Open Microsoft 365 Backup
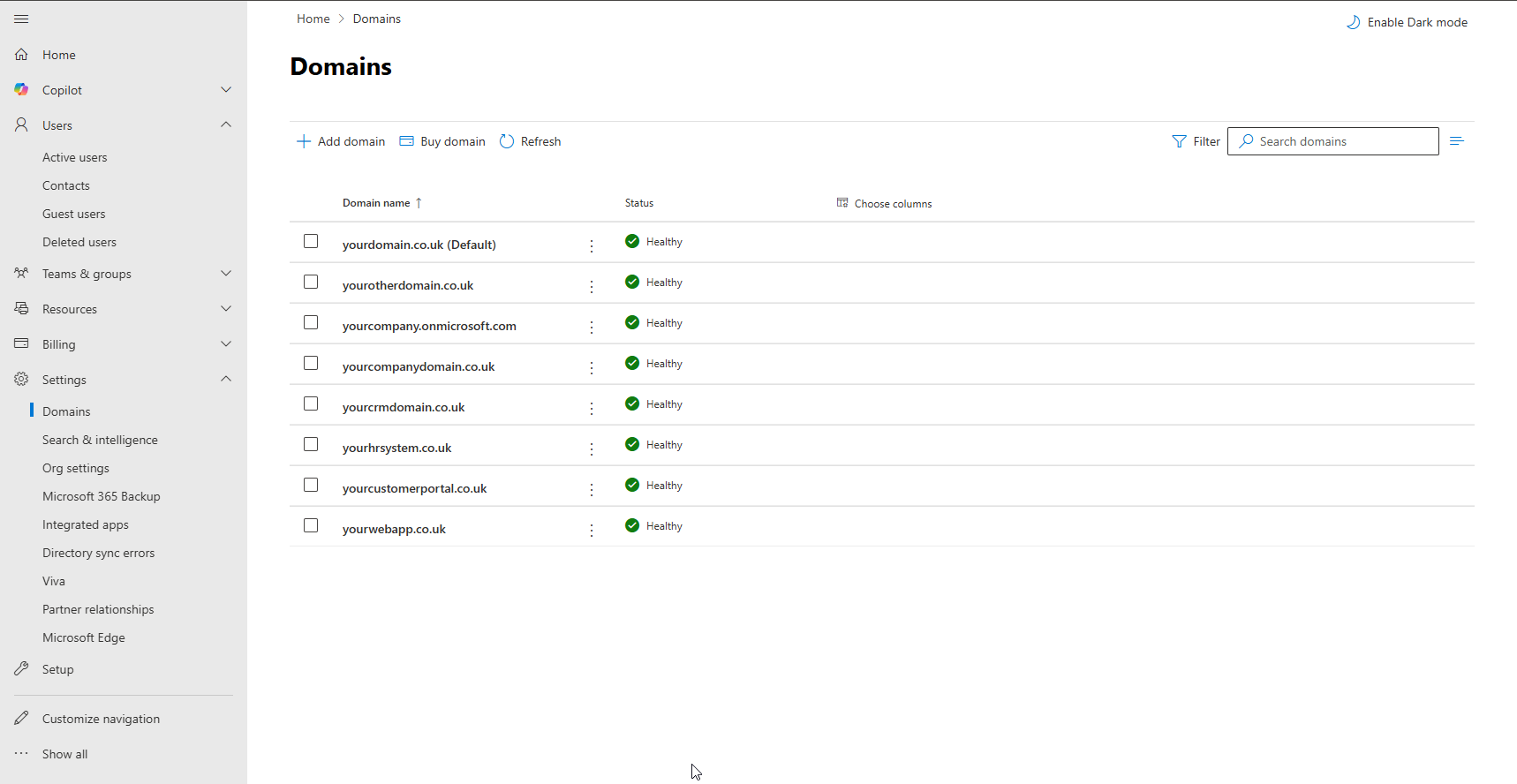The width and height of the screenshot is (1517, 784). pos(102,496)
